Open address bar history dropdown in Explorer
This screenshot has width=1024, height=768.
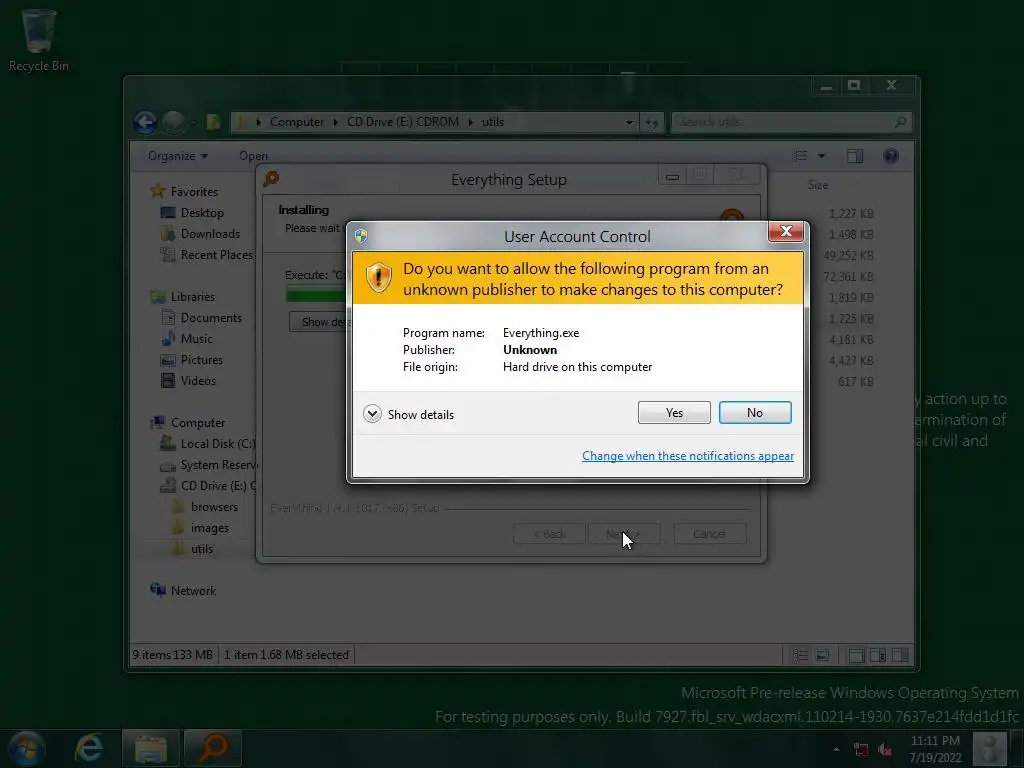coord(629,122)
